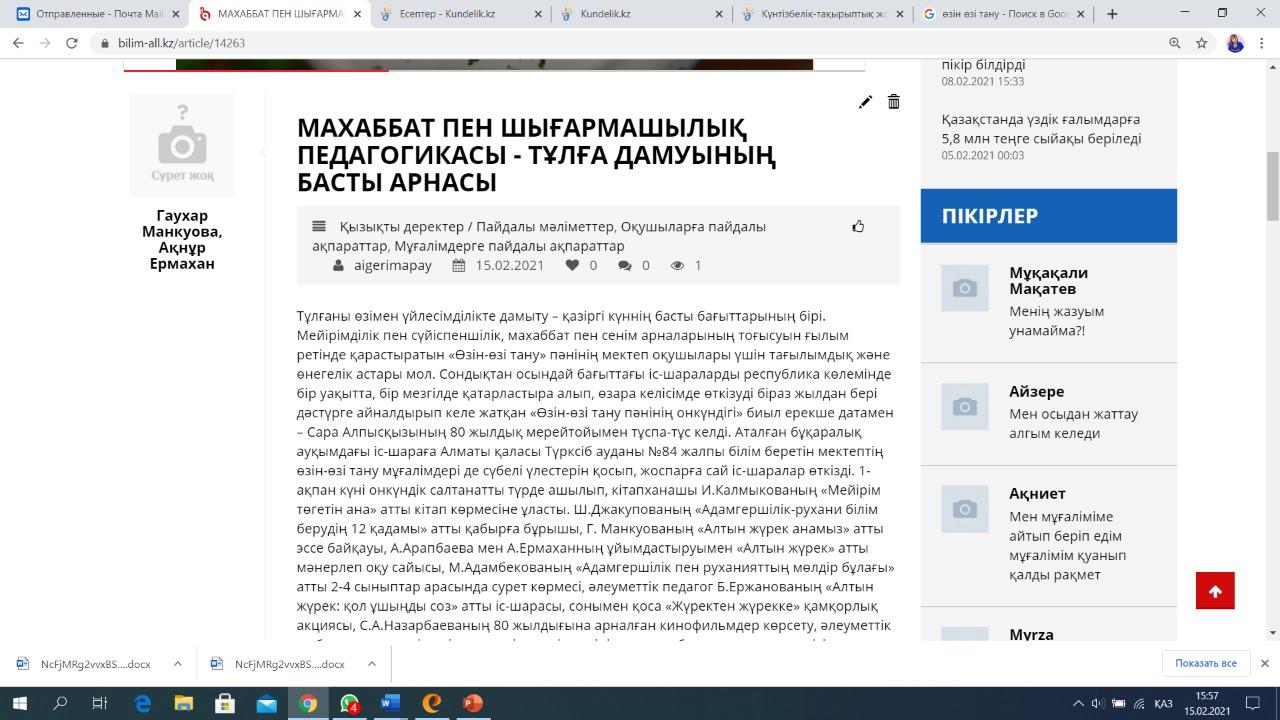
Task: Open a new browser tab with plus
Action: point(1112,14)
